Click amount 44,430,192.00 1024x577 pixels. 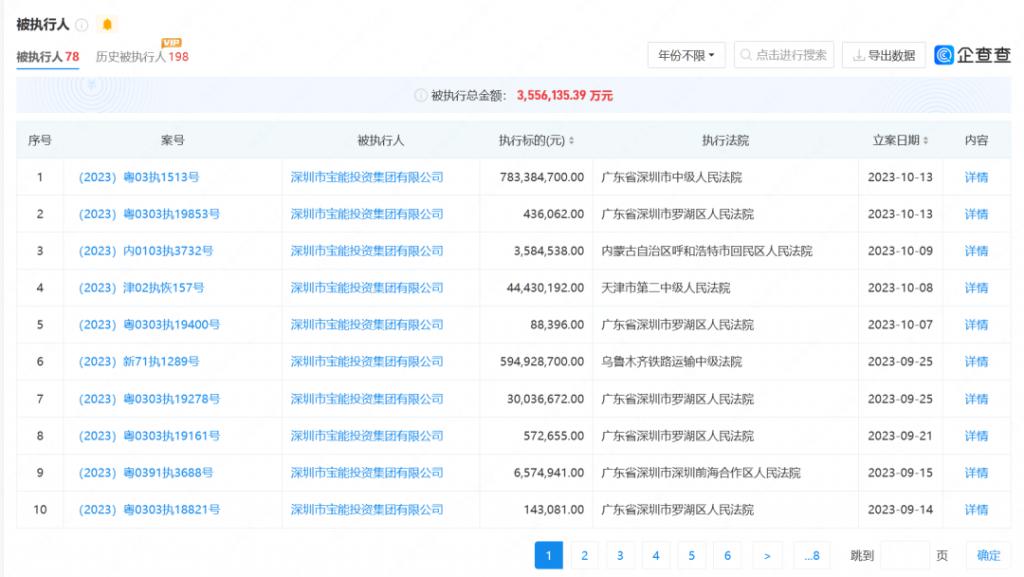coord(545,288)
